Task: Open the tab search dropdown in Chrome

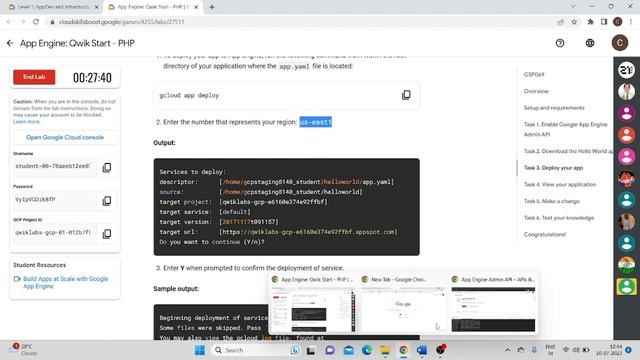Action: click(x=573, y=7)
